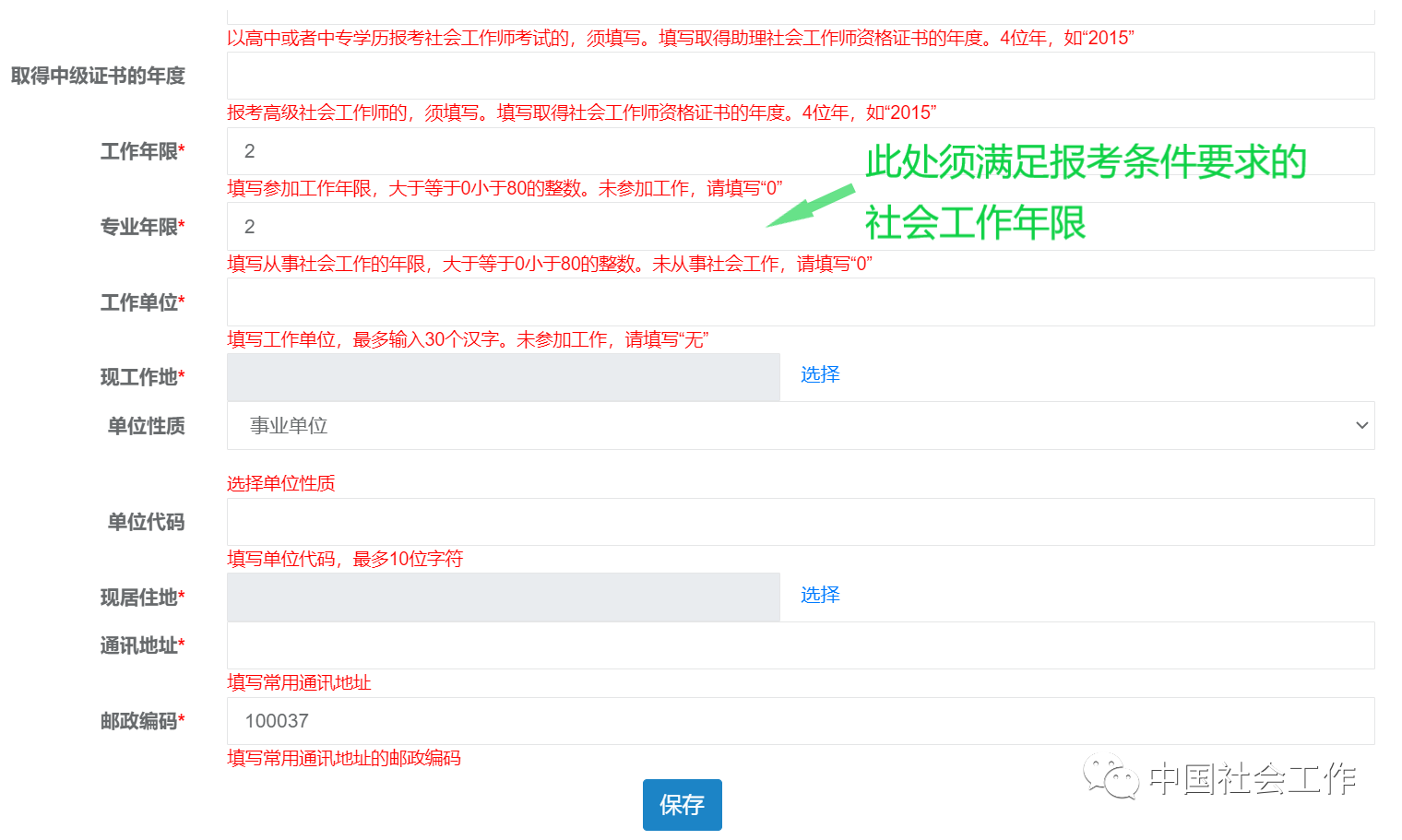Click the red hint 填写单位代码，最多10位字符
The image size is (1402, 840).
(345, 559)
